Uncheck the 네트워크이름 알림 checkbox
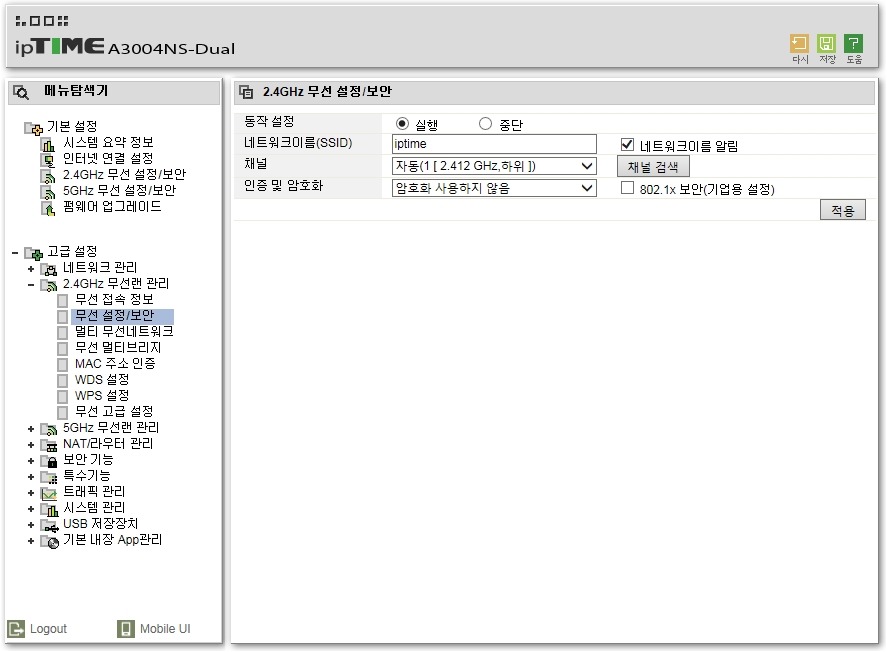The image size is (887, 652). click(x=627, y=145)
